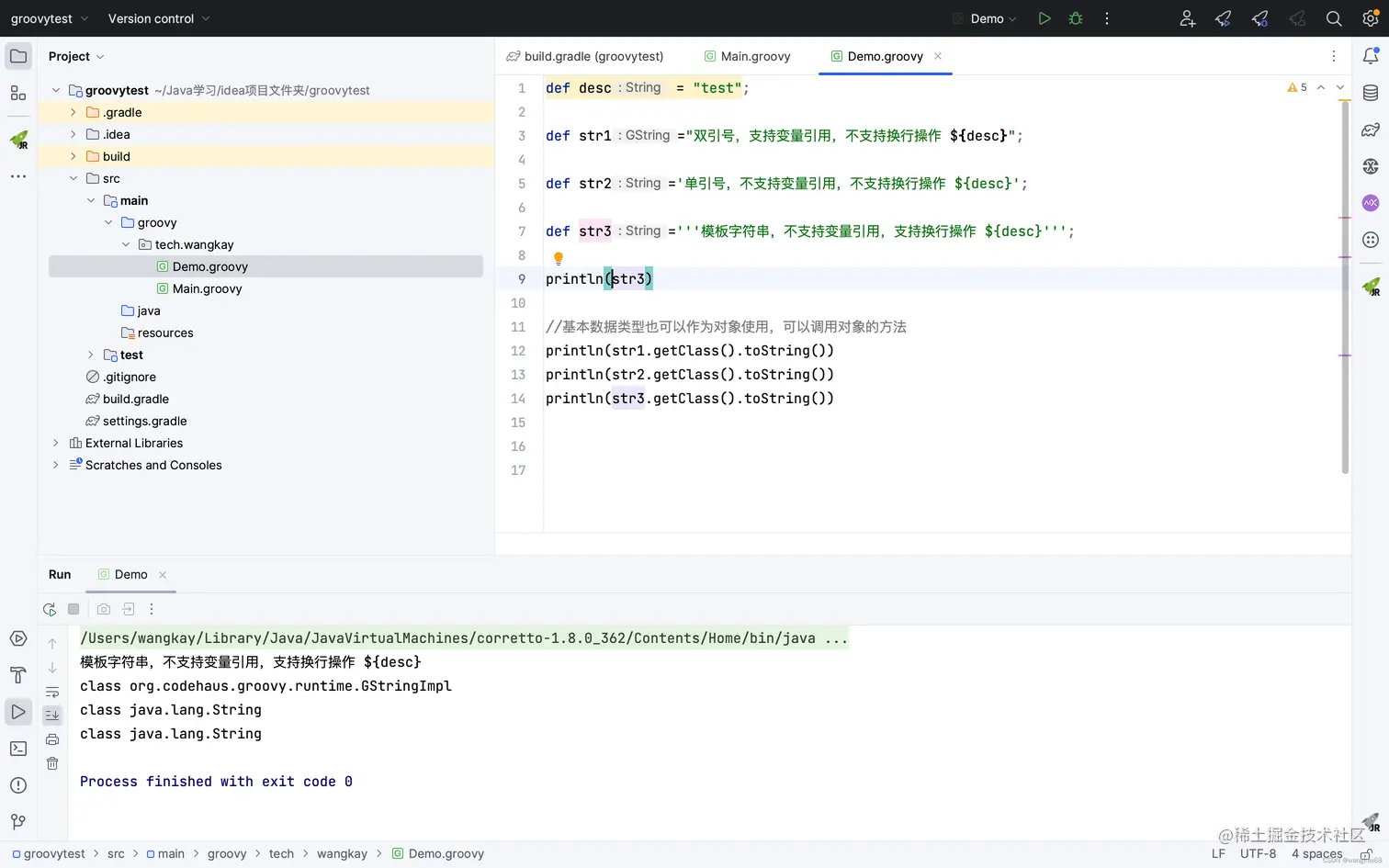The width and height of the screenshot is (1389, 868).
Task: Click the editor vertical scrollbar
Action: coord(1345,287)
